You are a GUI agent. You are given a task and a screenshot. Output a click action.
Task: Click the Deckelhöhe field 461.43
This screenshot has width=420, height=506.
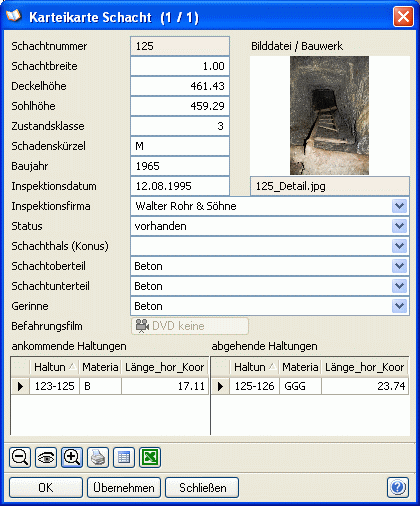(180, 86)
